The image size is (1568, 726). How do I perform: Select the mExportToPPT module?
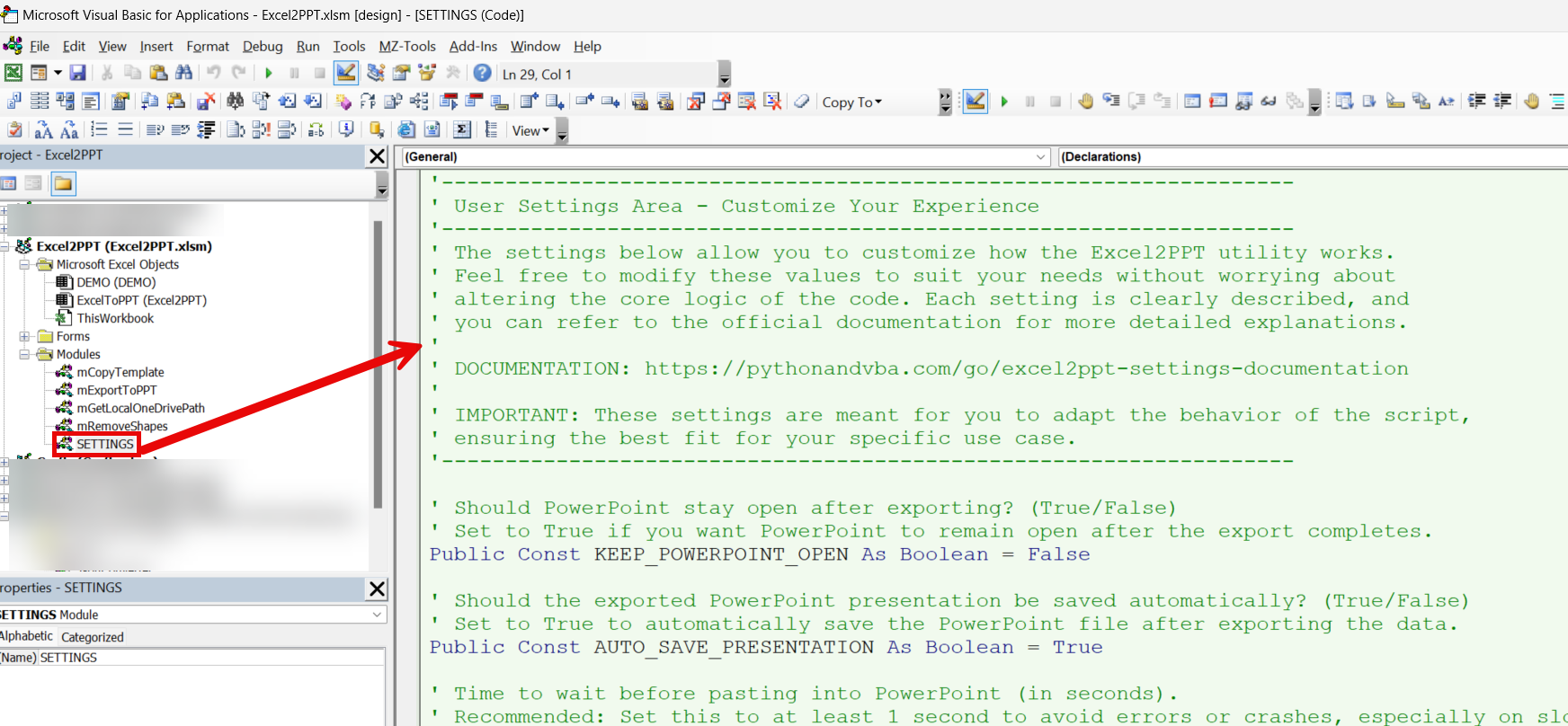coord(116,390)
